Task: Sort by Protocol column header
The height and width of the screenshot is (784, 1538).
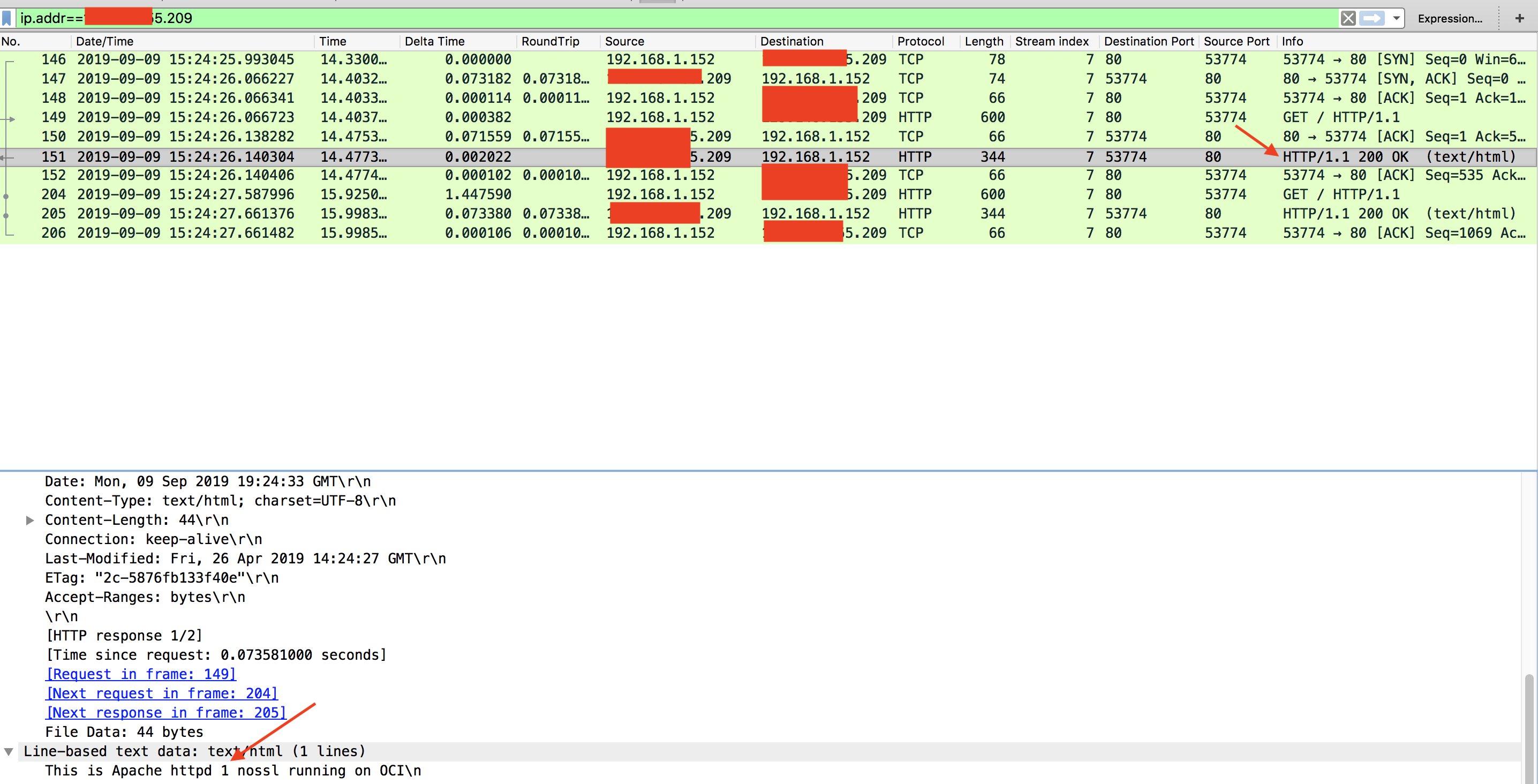Action: [x=920, y=41]
